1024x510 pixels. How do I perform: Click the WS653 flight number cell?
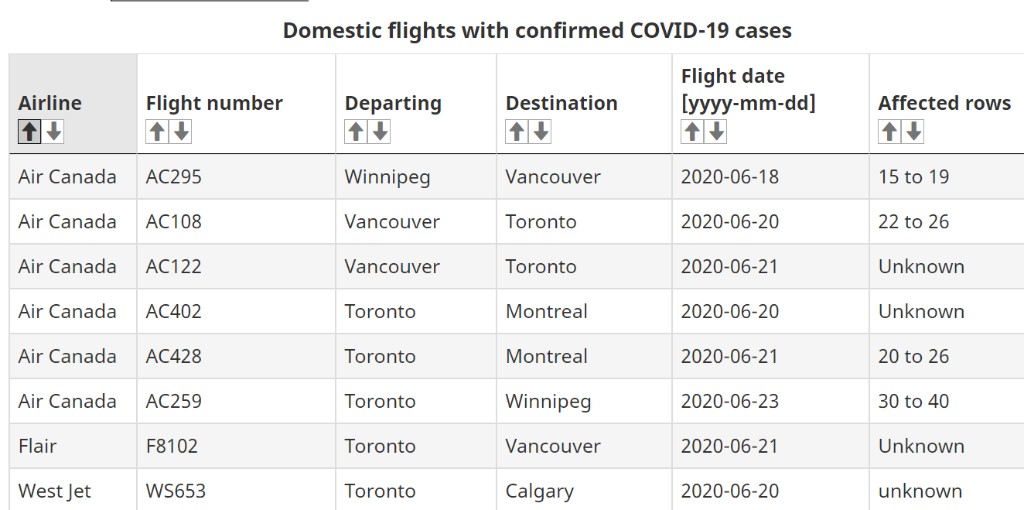236,490
